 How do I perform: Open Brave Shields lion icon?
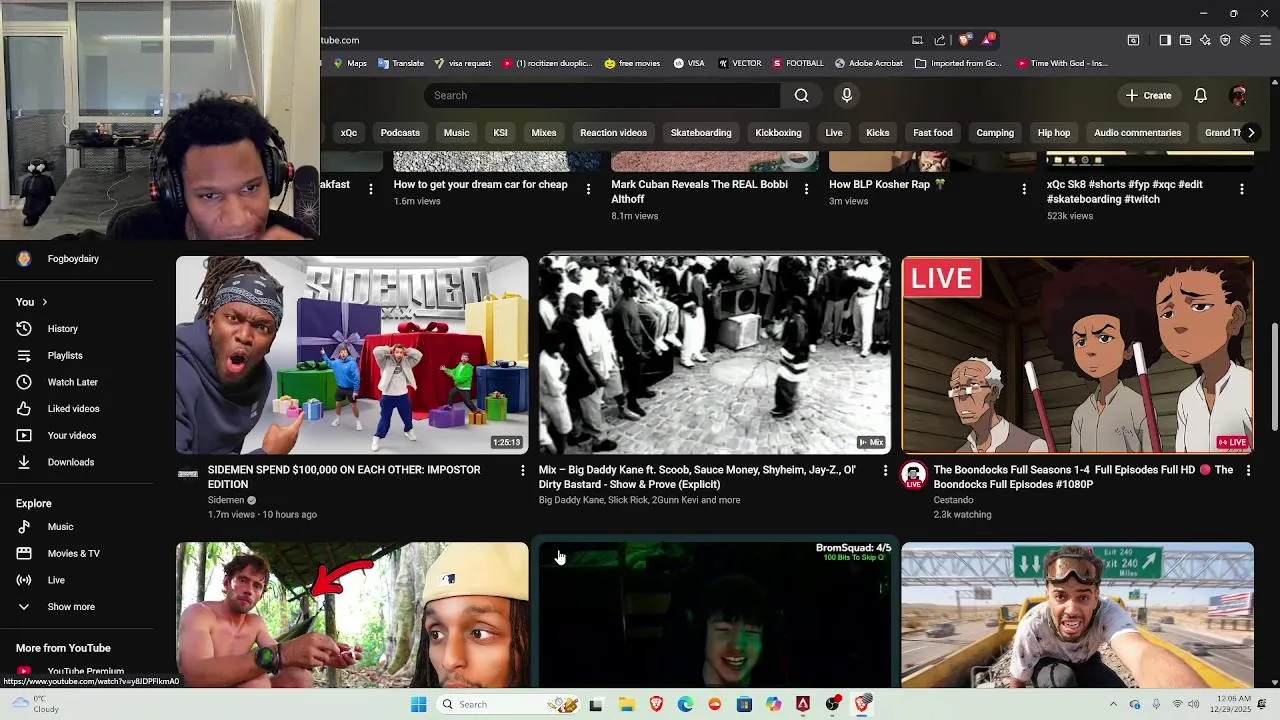click(x=964, y=40)
